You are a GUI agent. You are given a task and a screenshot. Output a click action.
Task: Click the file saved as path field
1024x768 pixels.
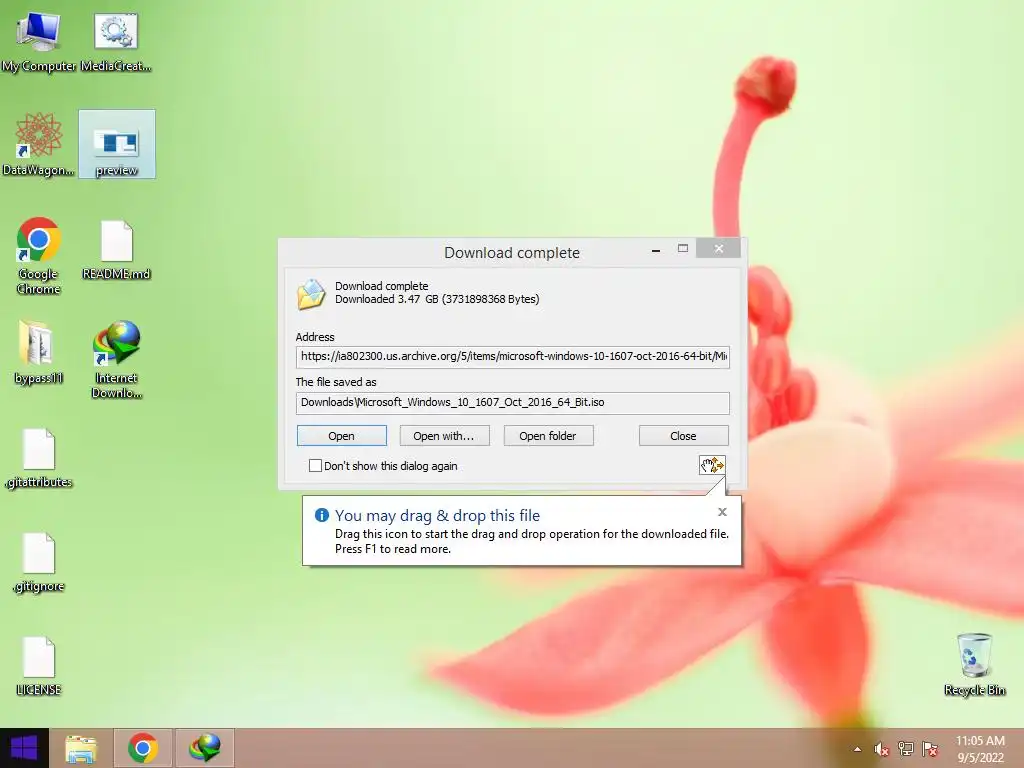pos(513,402)
